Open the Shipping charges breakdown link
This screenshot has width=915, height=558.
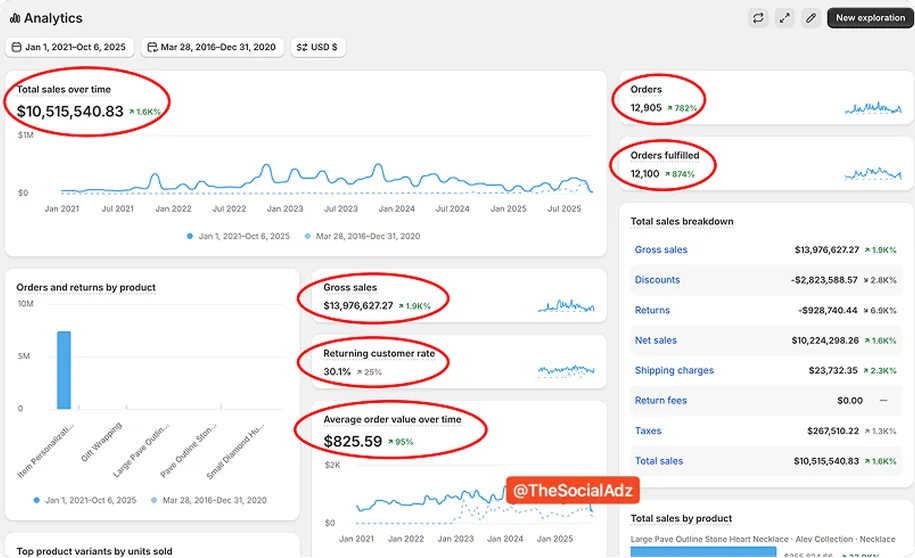tap(674, 371)
